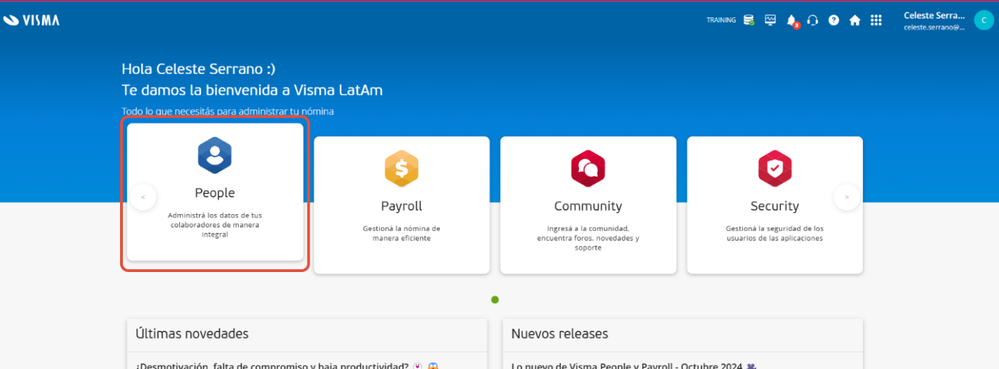Click the previous carousel arrow
This screenshot has width=999, height=369.
pos(143,198)
